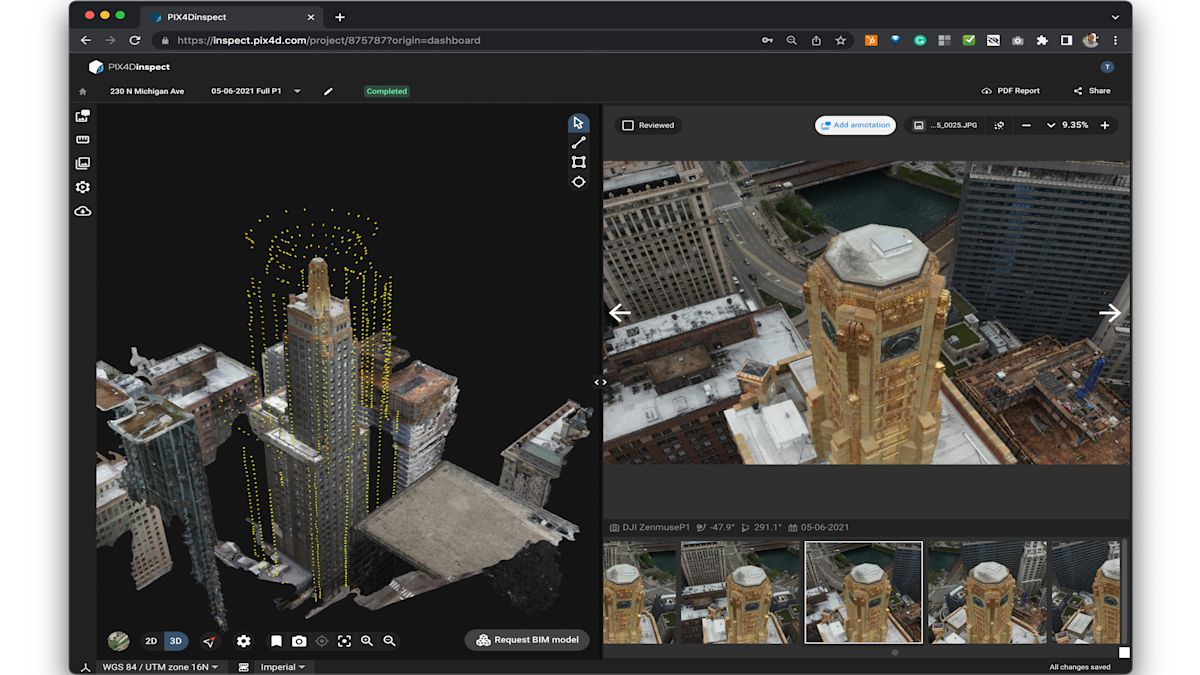This screenshot has height=675, width=1200.
Task: Select the annotations panel icon in left sidebar
Action: (82, 115)
